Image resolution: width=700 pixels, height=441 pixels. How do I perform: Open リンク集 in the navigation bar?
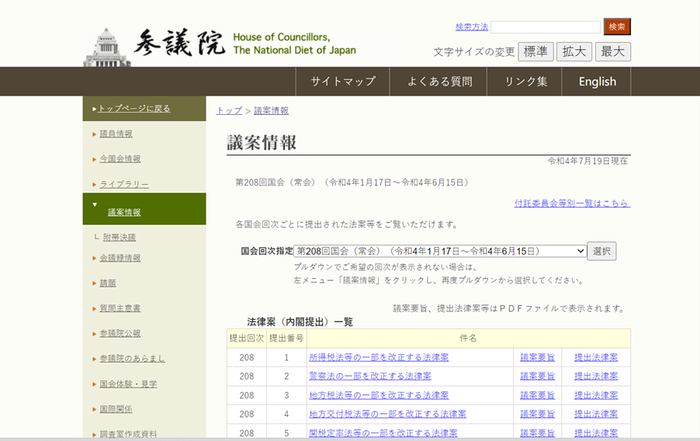coord(525,82)
